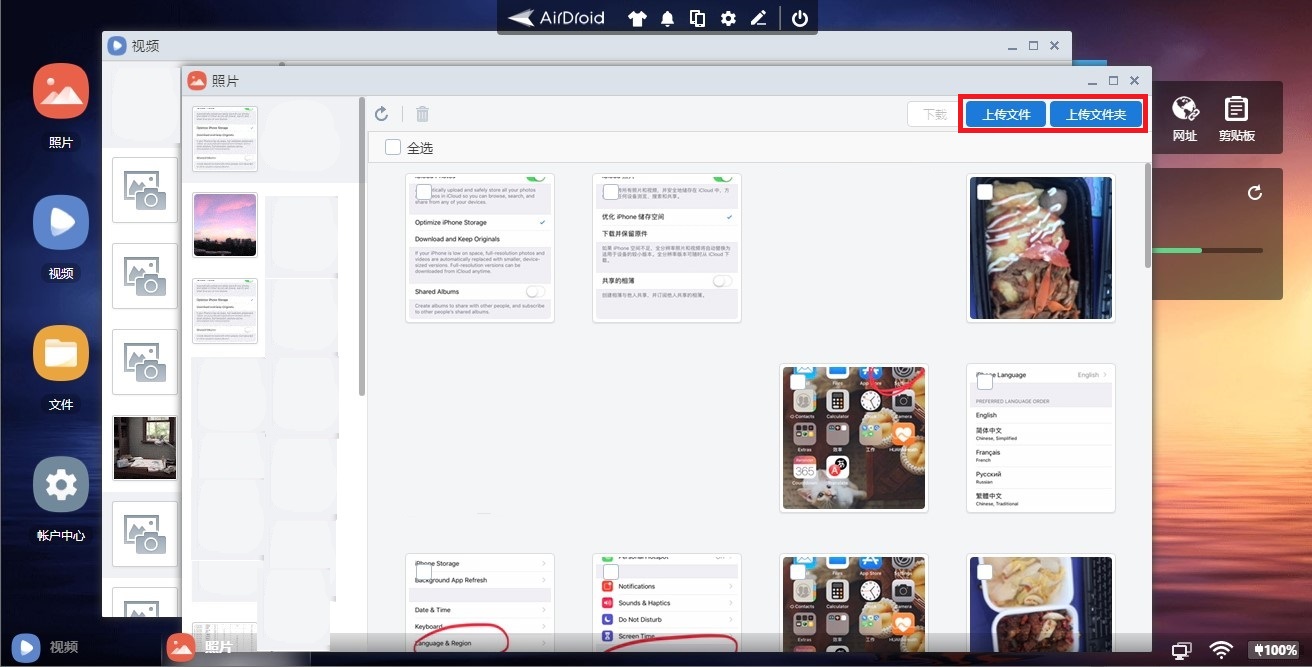Select checkbox on Phone Language screenshot

point(985,381)
